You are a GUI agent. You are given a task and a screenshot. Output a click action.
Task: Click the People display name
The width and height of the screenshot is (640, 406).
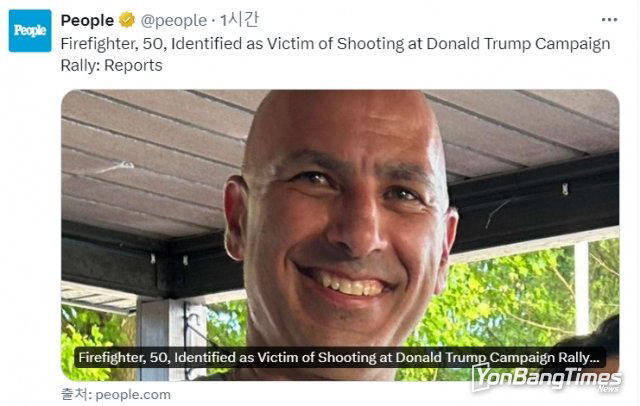tap(87, 20)
